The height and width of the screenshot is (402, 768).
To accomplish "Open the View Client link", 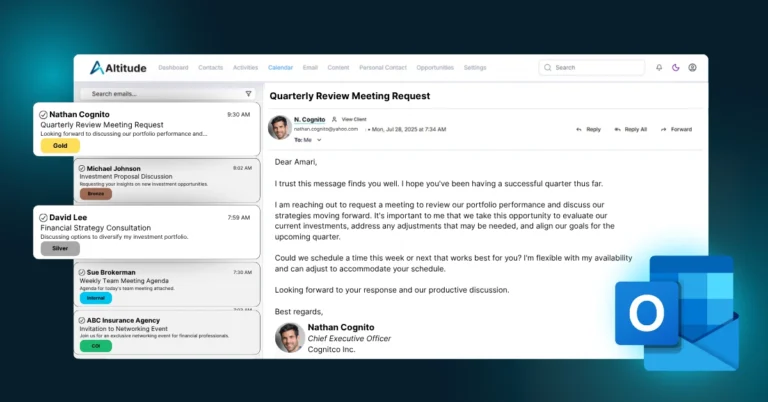I will point(354,119).
